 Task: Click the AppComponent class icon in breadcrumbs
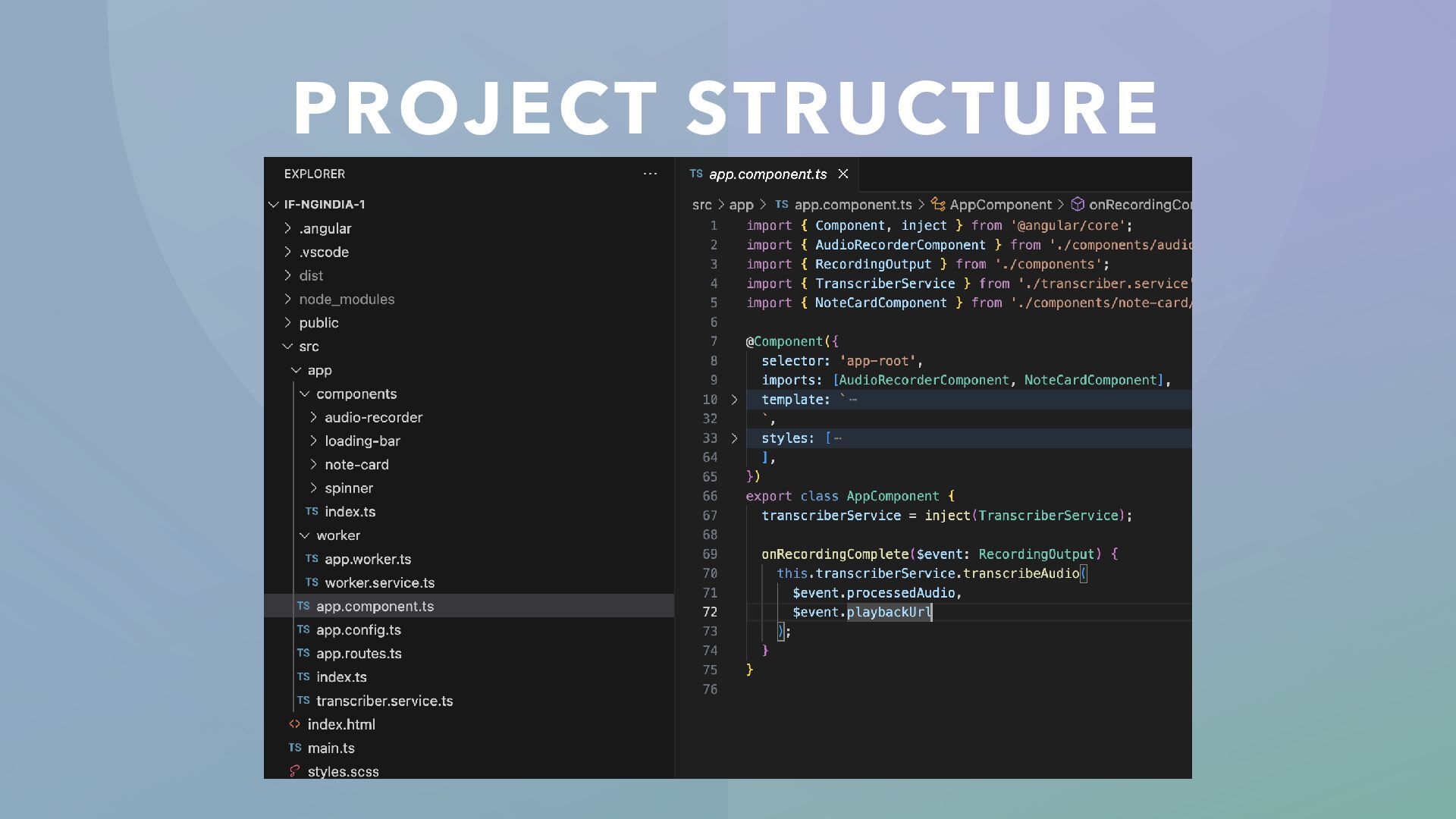[x=938, y=205]
